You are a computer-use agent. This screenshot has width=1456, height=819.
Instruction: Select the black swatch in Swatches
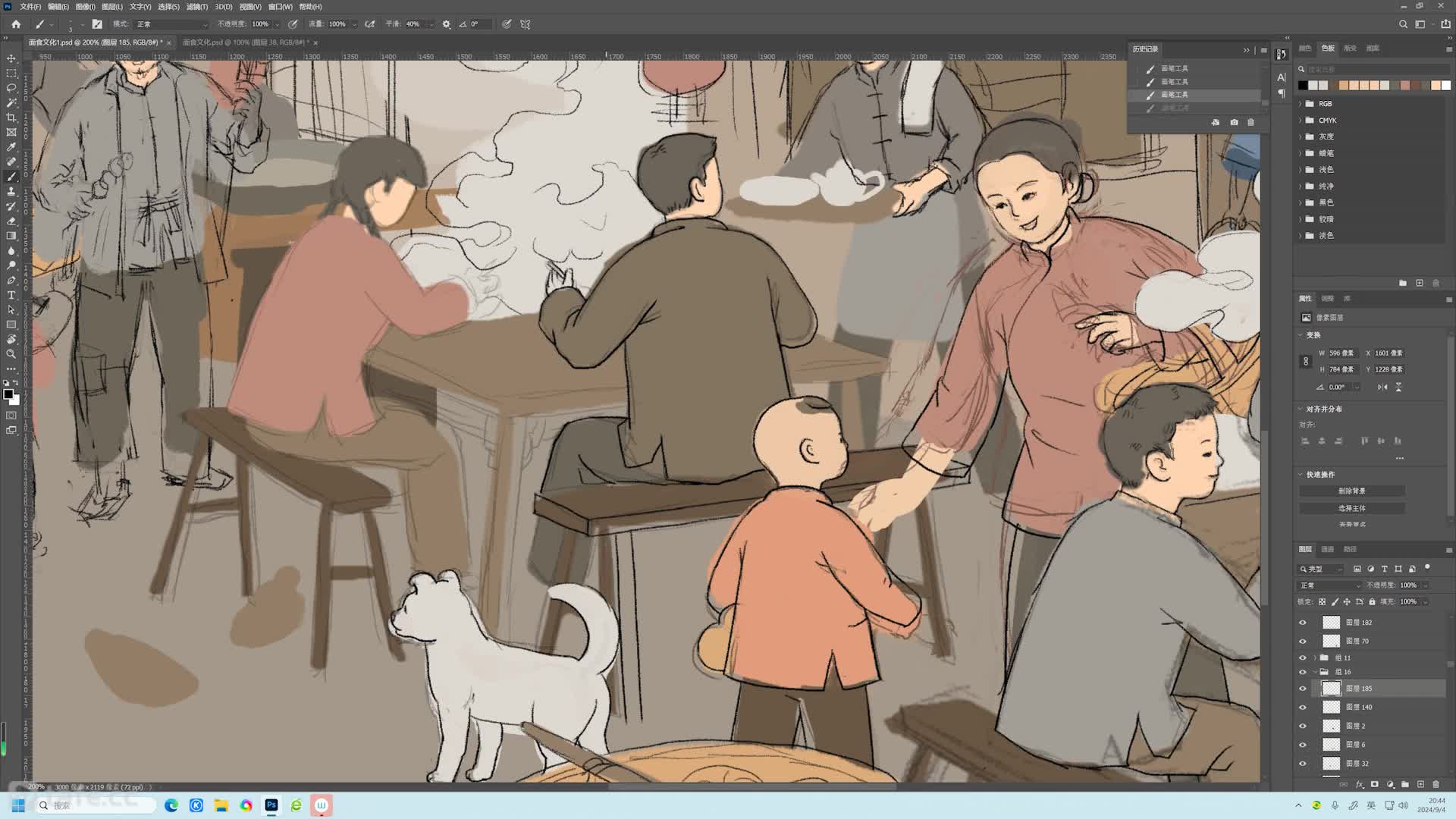click(x=1303, y=86)
